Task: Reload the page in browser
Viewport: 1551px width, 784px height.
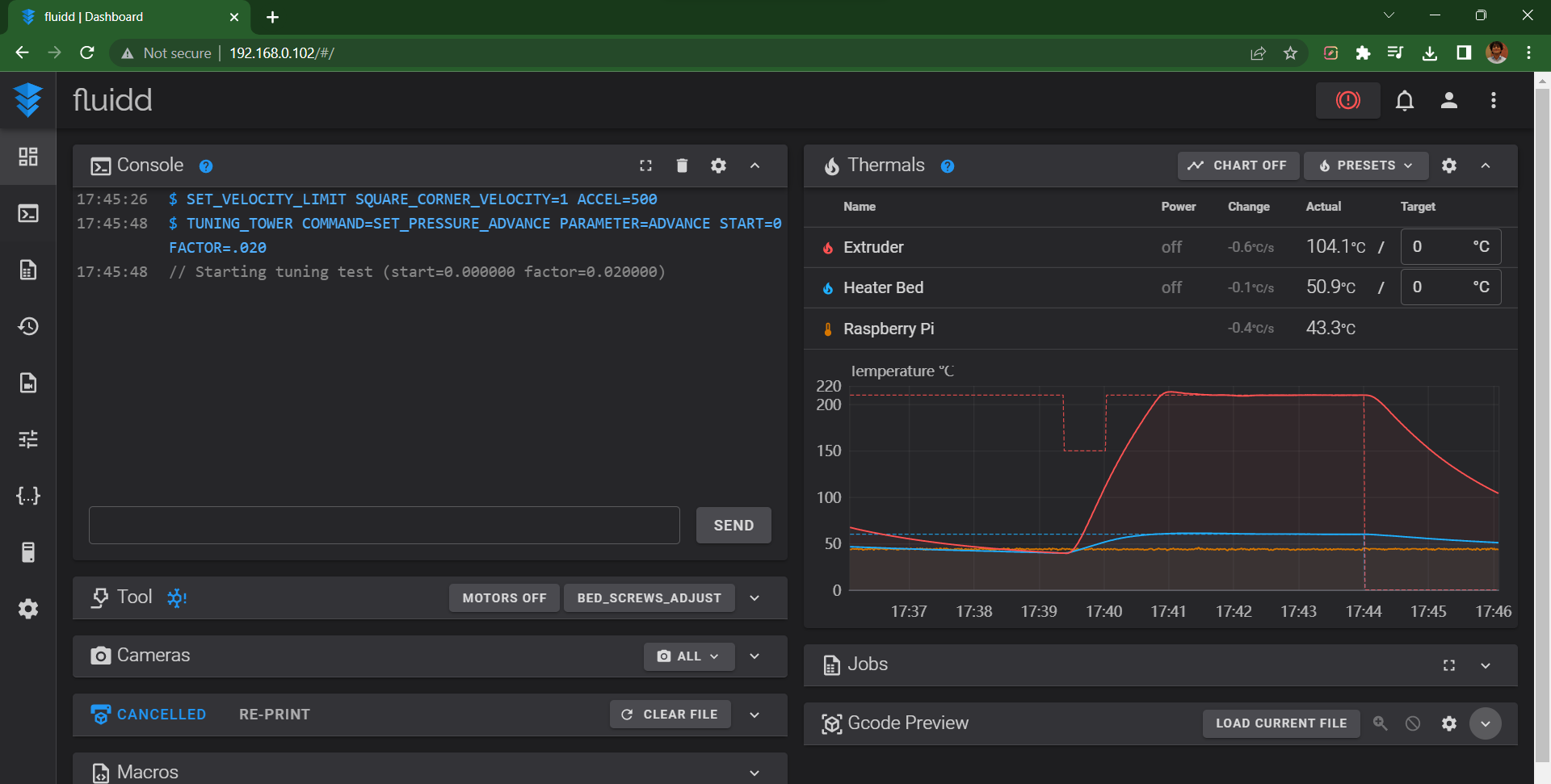Action: [x=87, y=52]
